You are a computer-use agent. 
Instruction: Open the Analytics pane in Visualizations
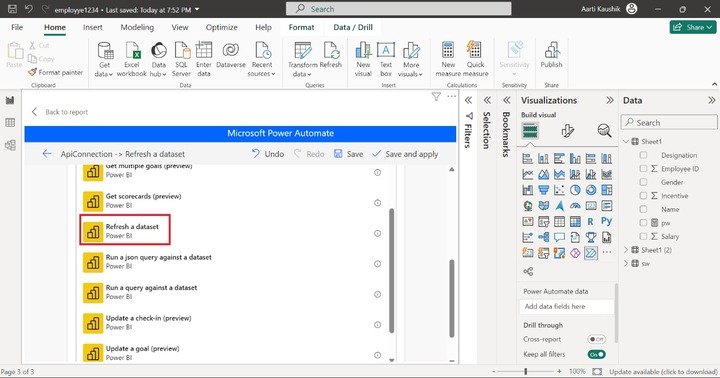[x=604, y=131]
